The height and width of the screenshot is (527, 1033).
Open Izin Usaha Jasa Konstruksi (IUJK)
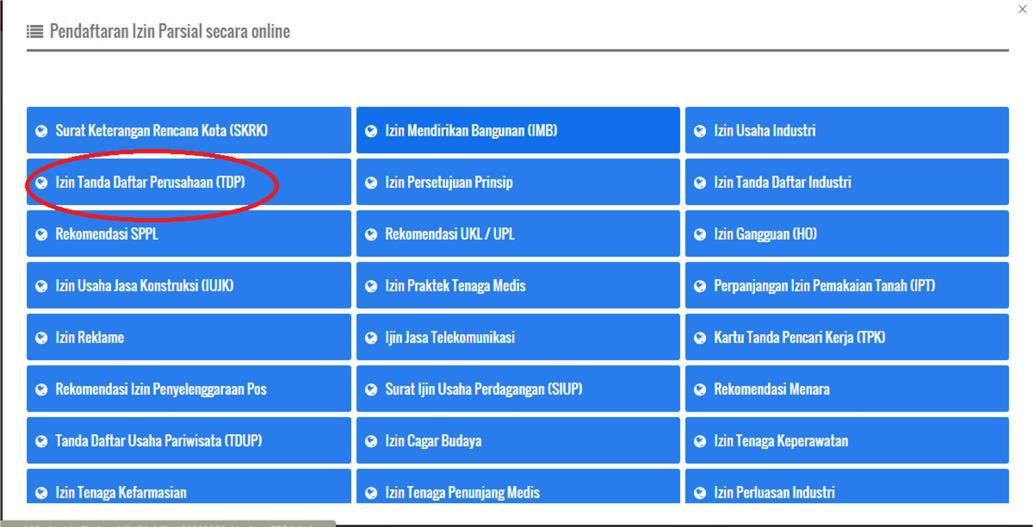(x=144, y=286)
